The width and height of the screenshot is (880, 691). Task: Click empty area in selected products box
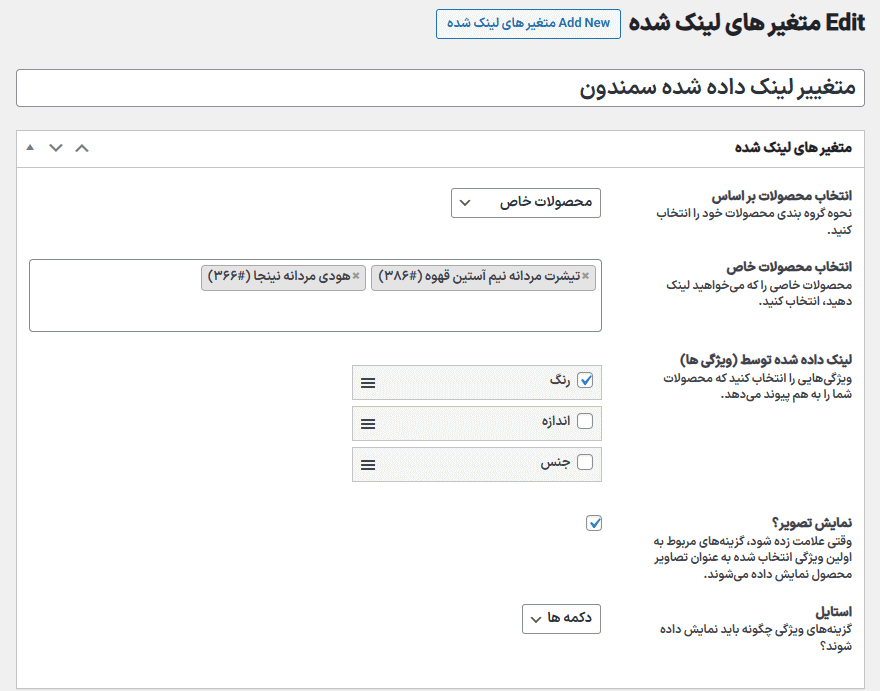[300, 312]
